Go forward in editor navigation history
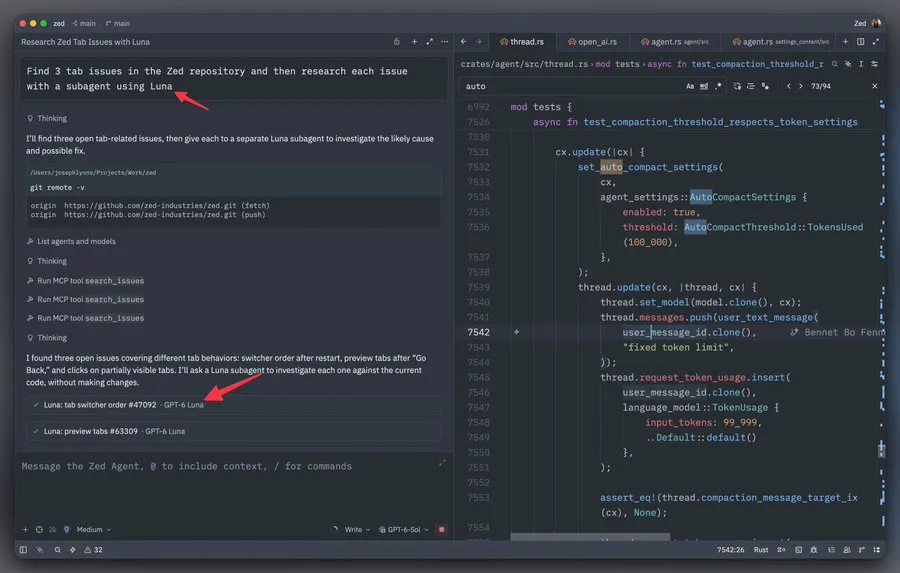900x573 pixels. (478, 42)
